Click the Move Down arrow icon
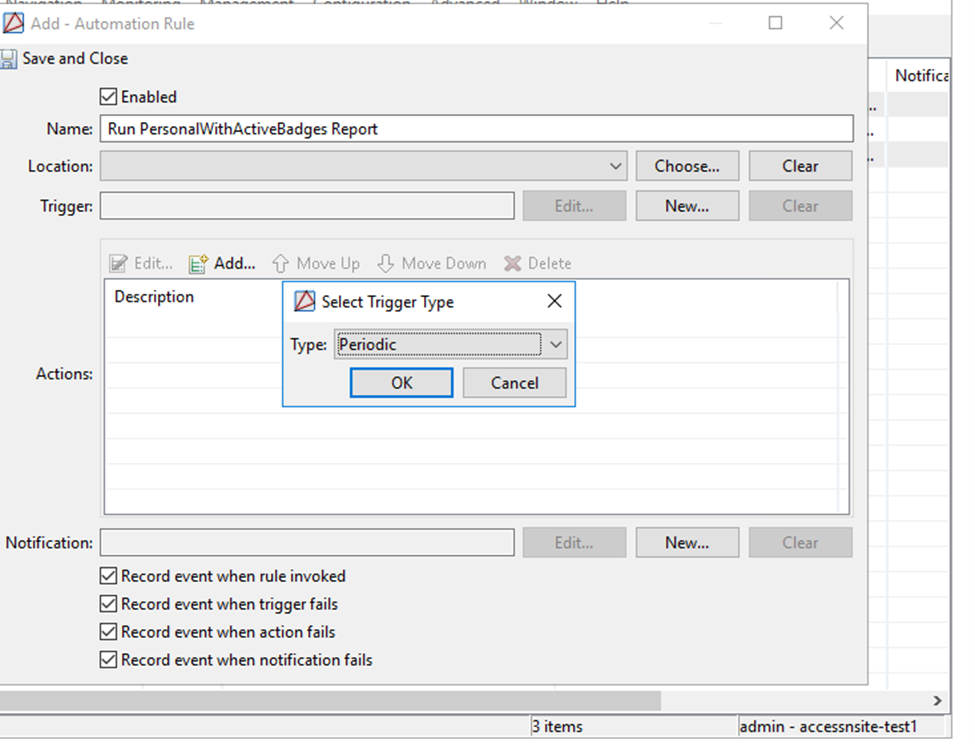975x744 pixels. (x=386, y=264)
